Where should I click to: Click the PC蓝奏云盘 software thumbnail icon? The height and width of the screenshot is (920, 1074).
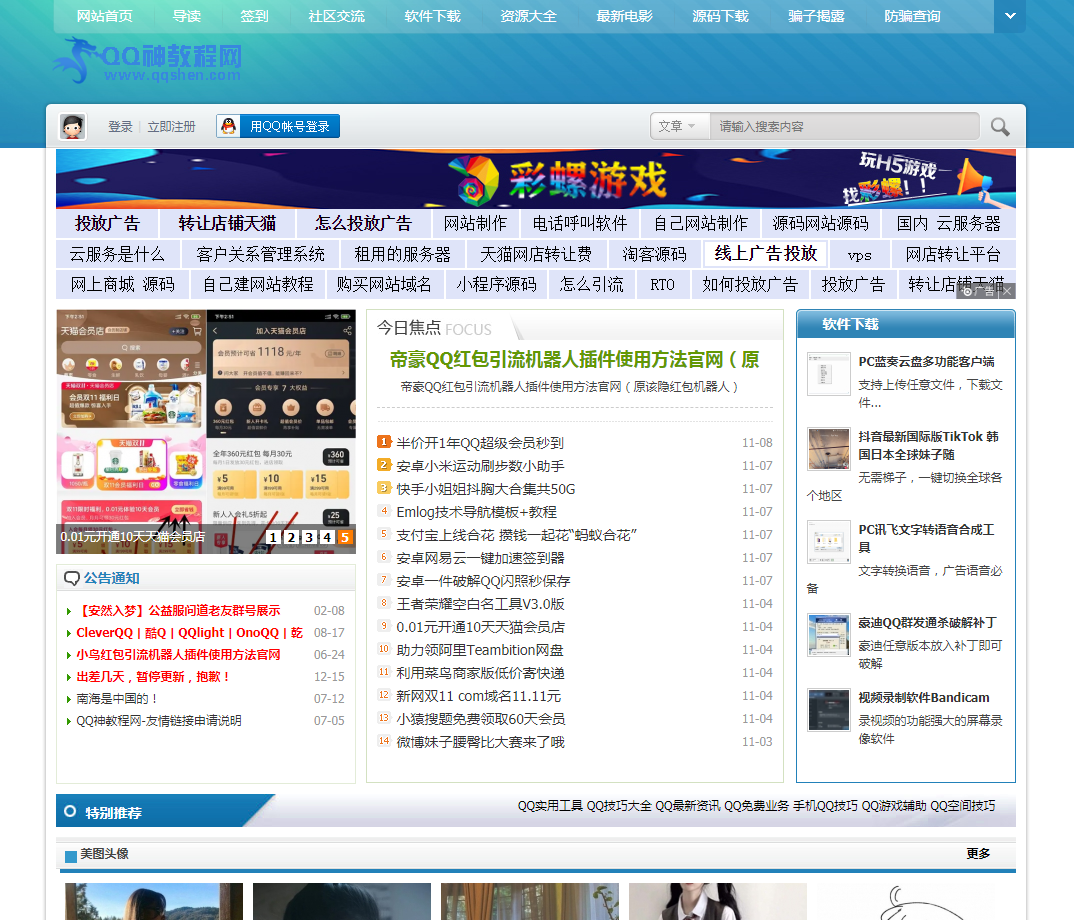click(x=828, y=374)
